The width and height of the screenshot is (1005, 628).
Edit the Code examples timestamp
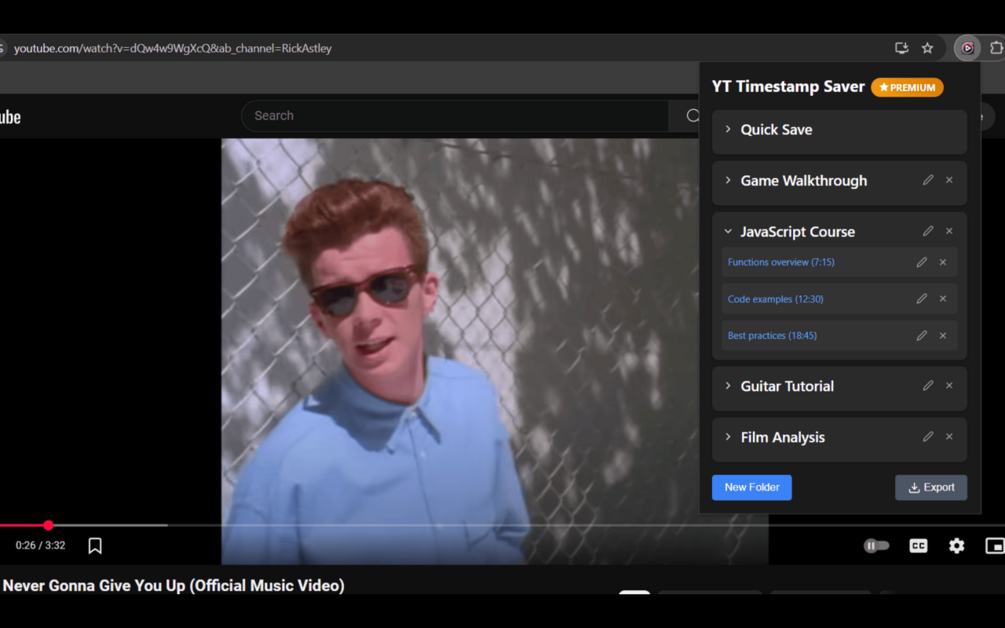click(920, 298)
